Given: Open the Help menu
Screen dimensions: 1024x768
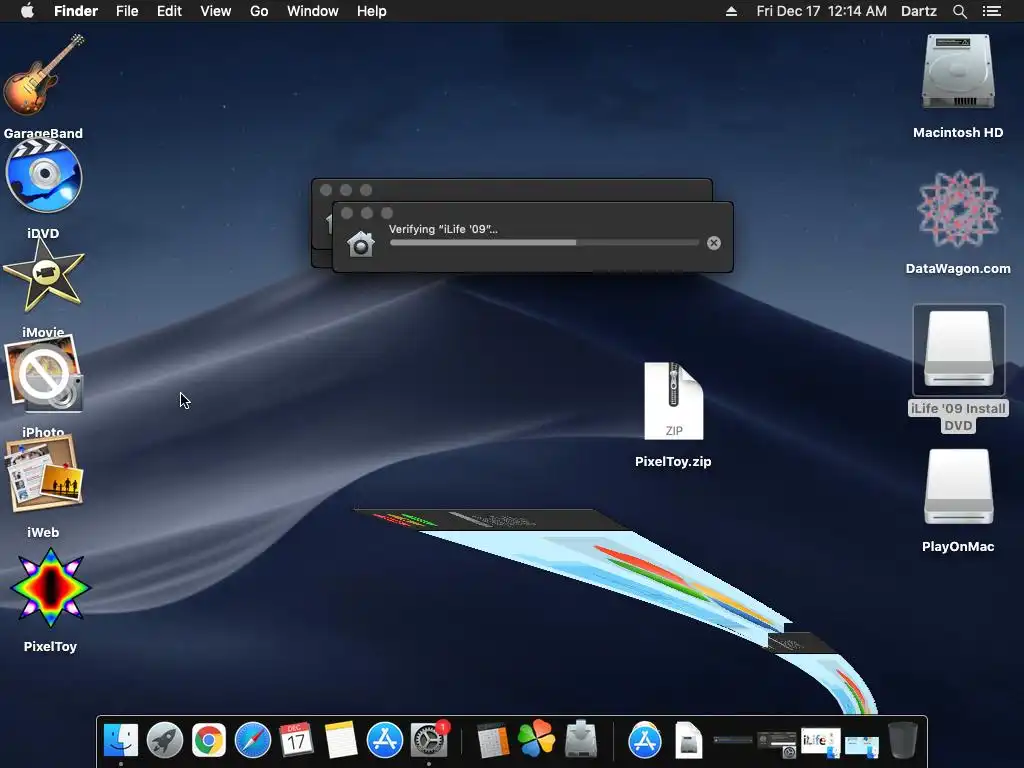Looking at the screenshot, I should click(x=372, y=11).
